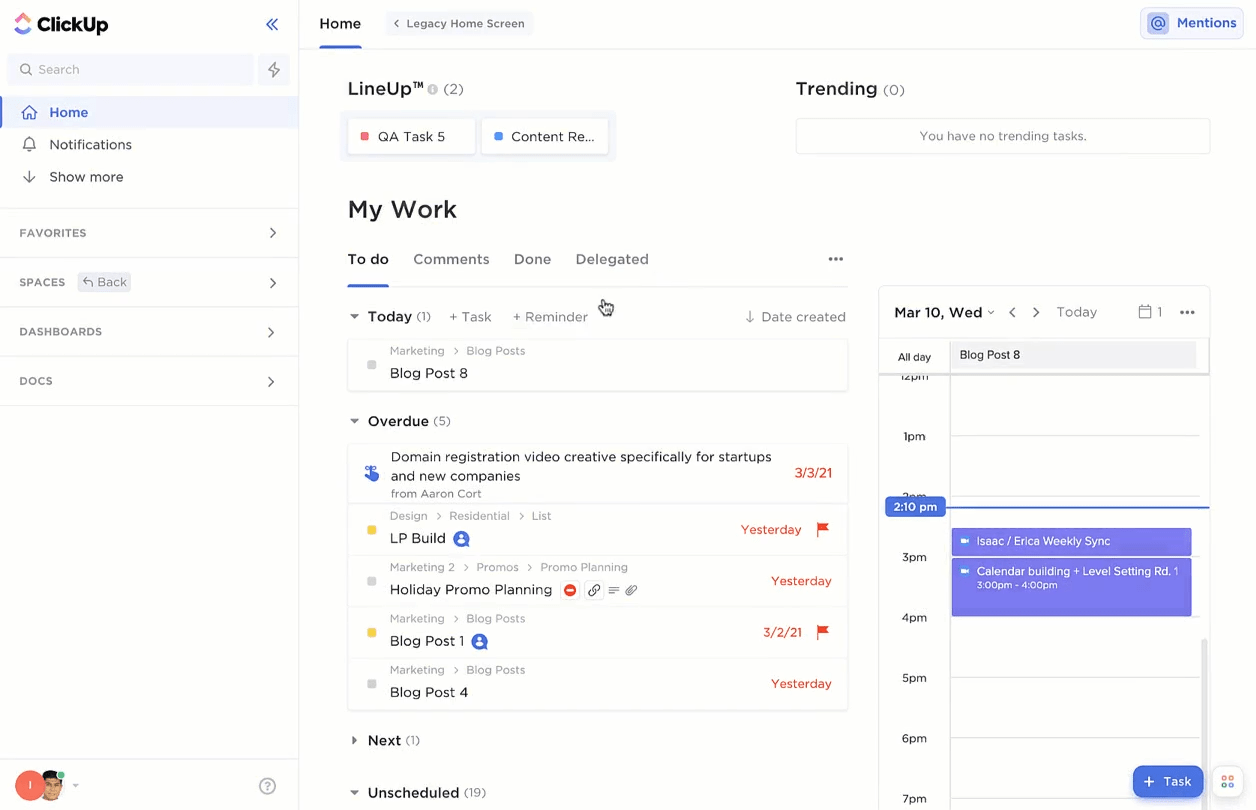Click the blue + Task floating button
Image resolution: width=1256 pixels, height=810 pixels.
click(x=1168, y=781)
